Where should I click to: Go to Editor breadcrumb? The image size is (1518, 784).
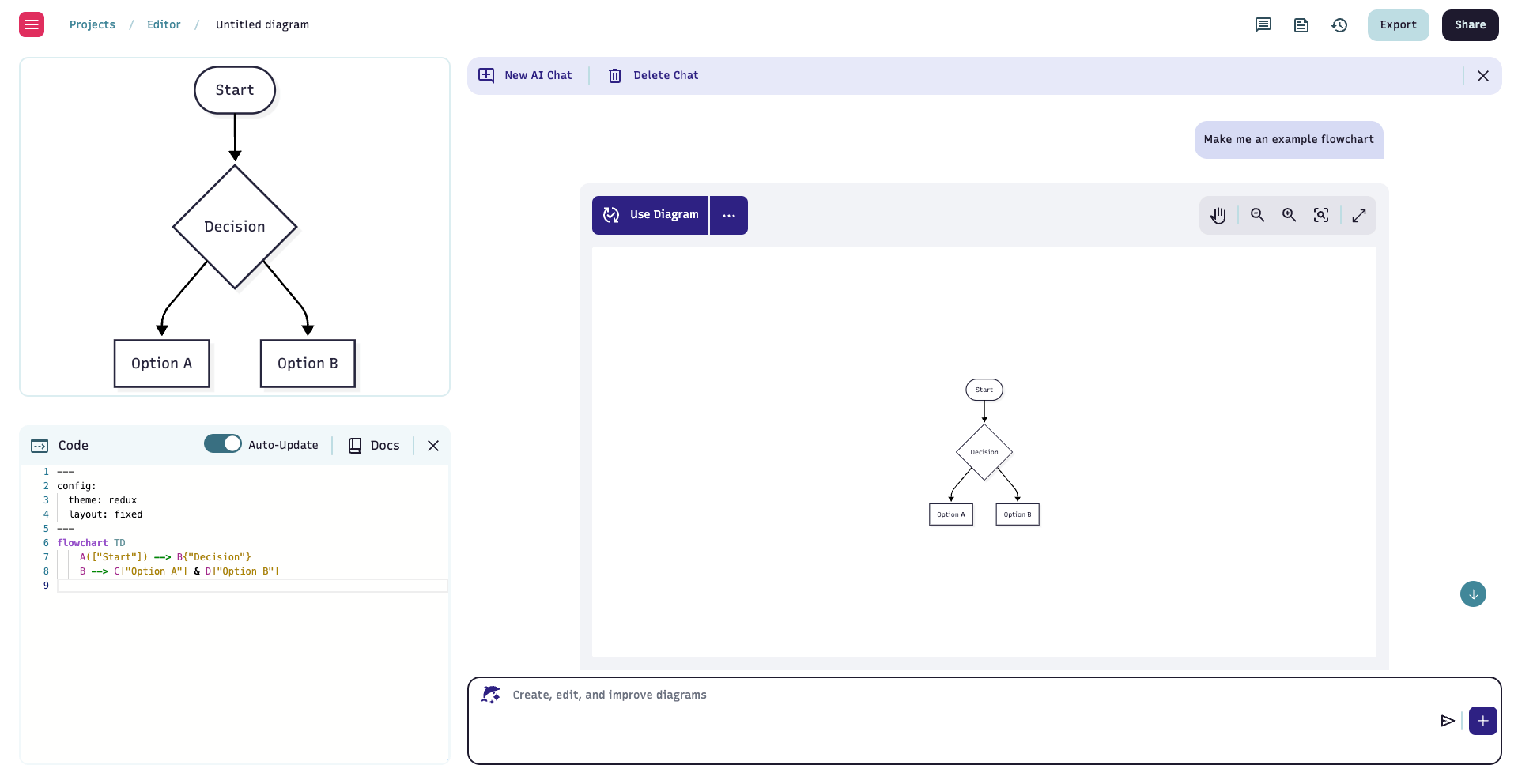[x=164, y=24]
